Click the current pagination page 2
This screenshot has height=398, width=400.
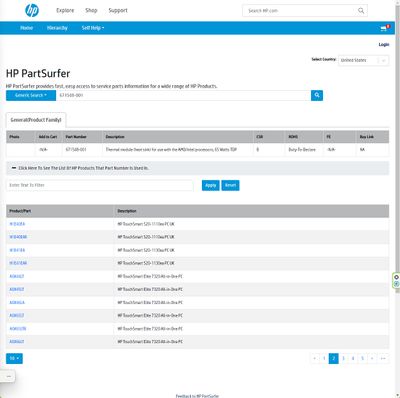pyautogui.click(x=334, y=358)
